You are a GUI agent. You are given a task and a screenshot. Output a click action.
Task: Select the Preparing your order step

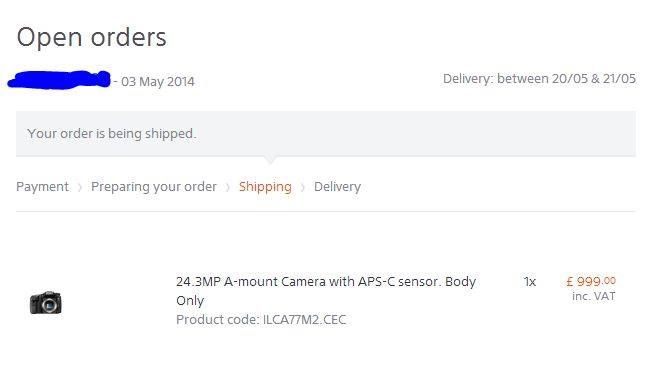click(x=154, y=187)
